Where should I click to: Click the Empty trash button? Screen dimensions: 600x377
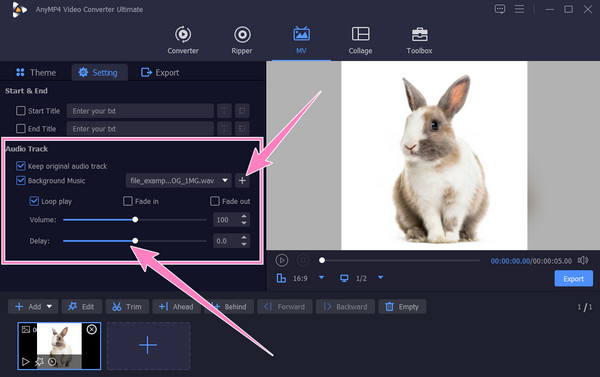[x=402, y=307]
